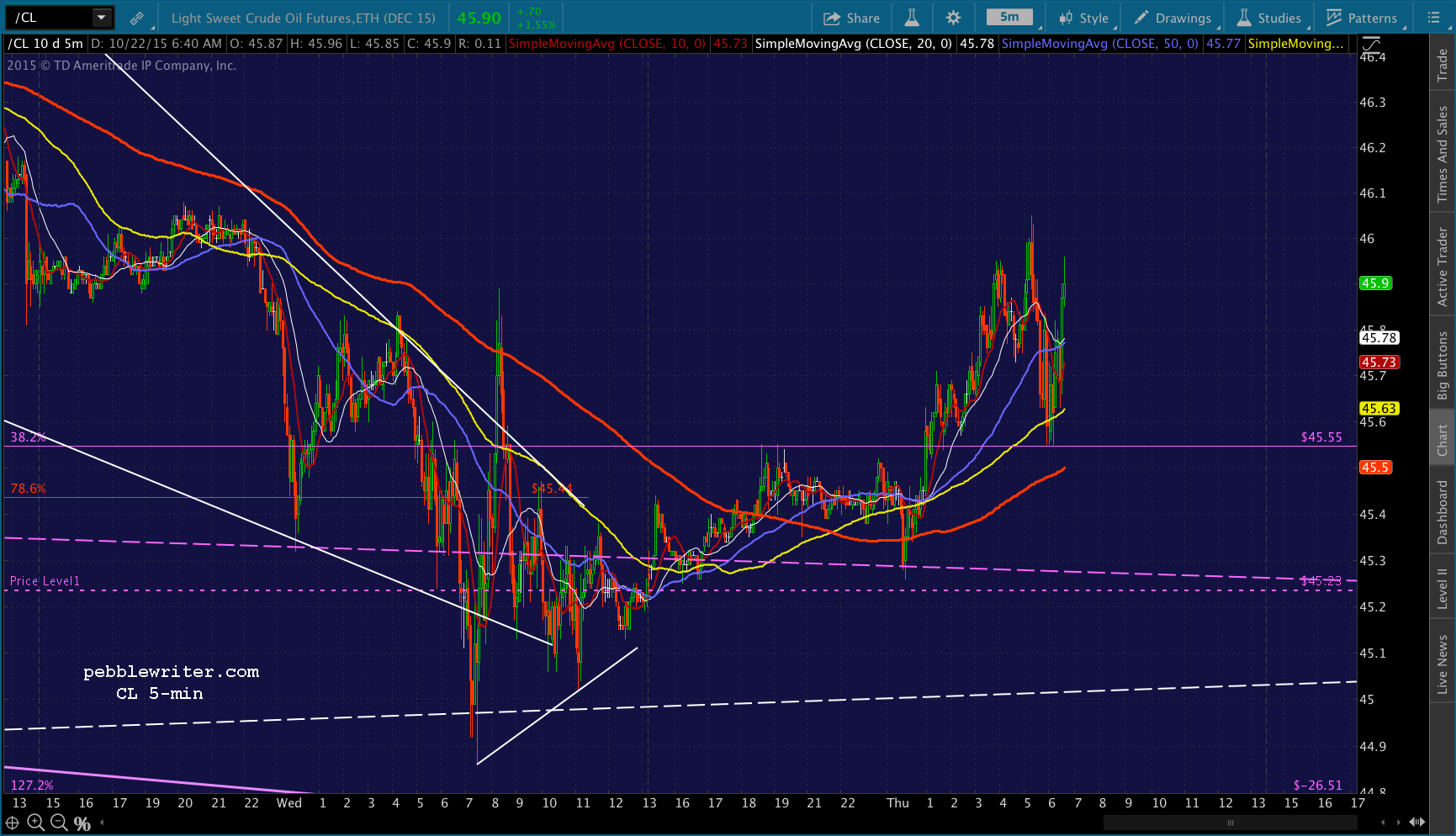1456x836 pixels.
Task: Click the Thu date marker on time axis
Action: [x=898, y=803]
